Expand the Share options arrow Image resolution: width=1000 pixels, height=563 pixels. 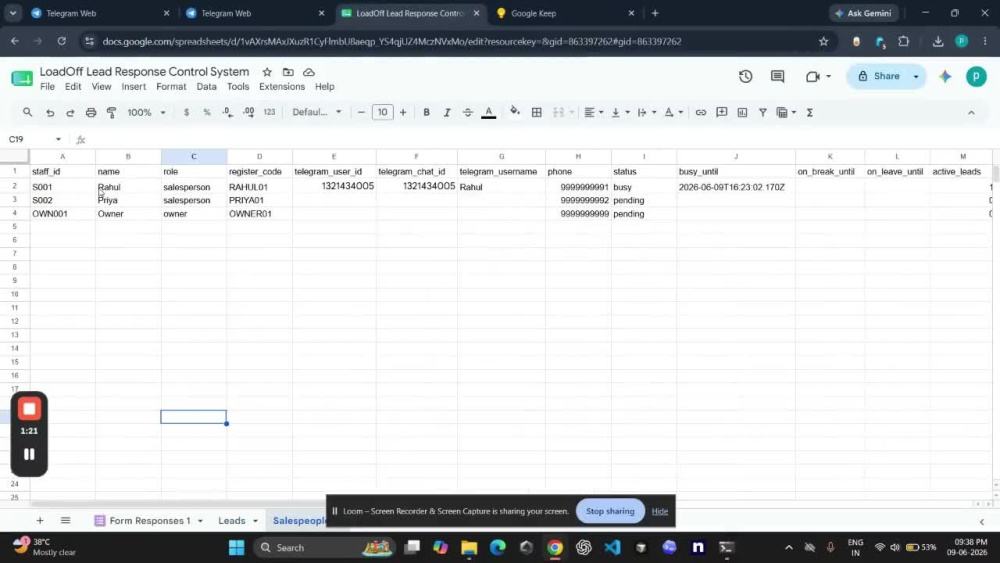point(916,77)
